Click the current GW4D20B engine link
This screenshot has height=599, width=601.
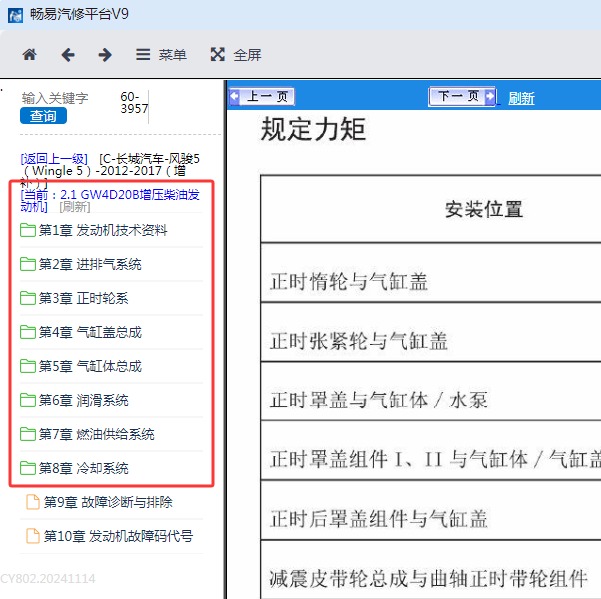tap(110, 200)
